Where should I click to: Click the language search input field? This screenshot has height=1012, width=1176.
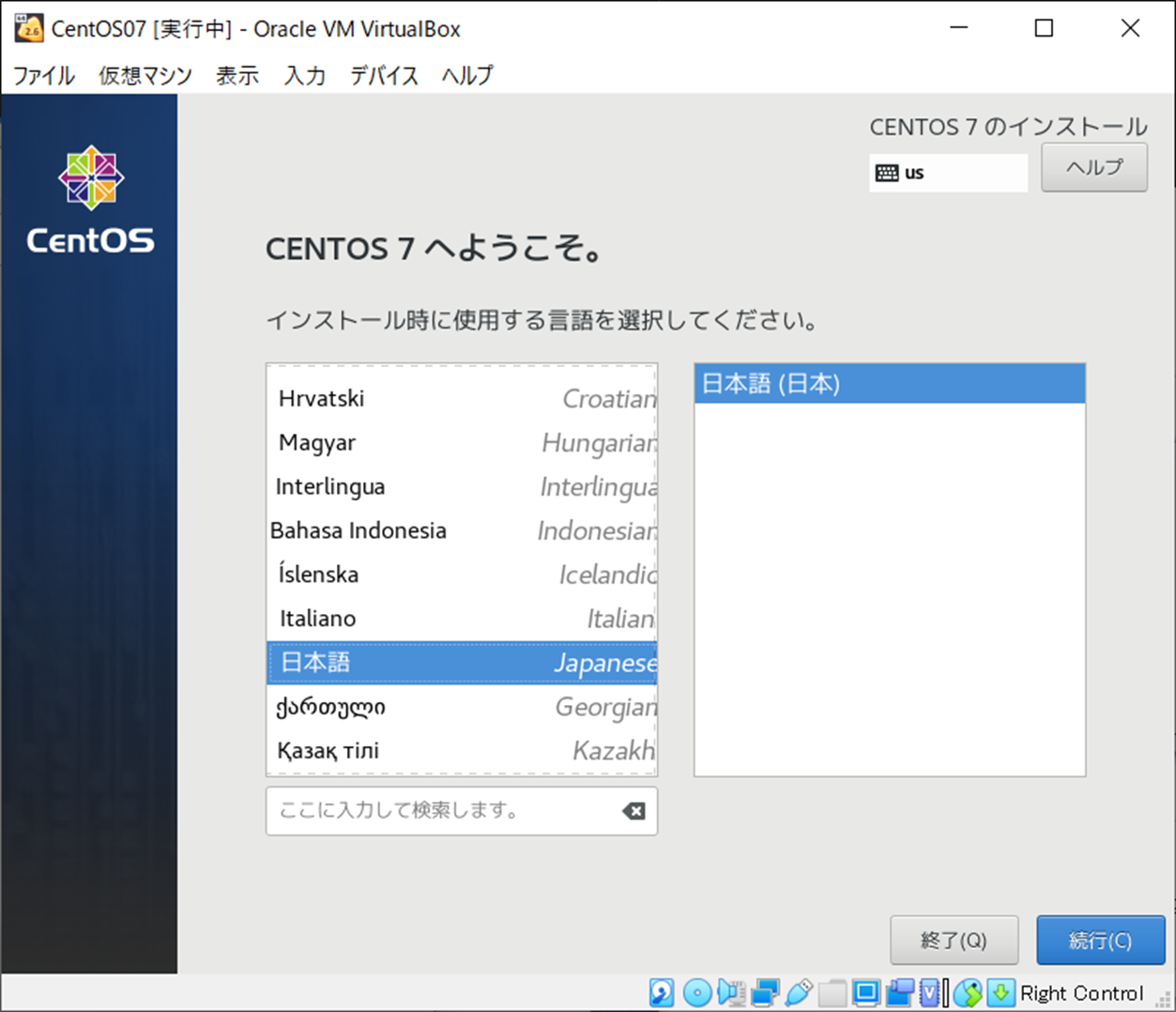click(461, 811)
